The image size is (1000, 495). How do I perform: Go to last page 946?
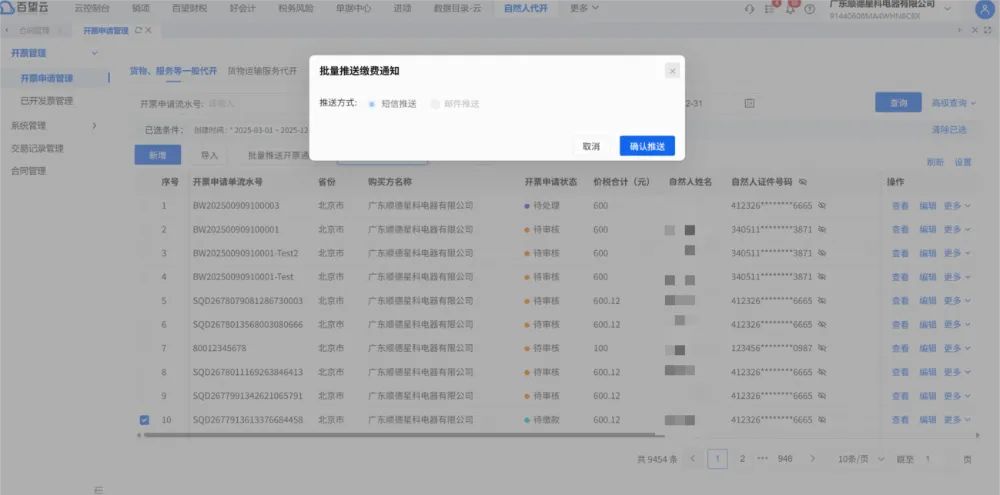[x=785, y=459]
